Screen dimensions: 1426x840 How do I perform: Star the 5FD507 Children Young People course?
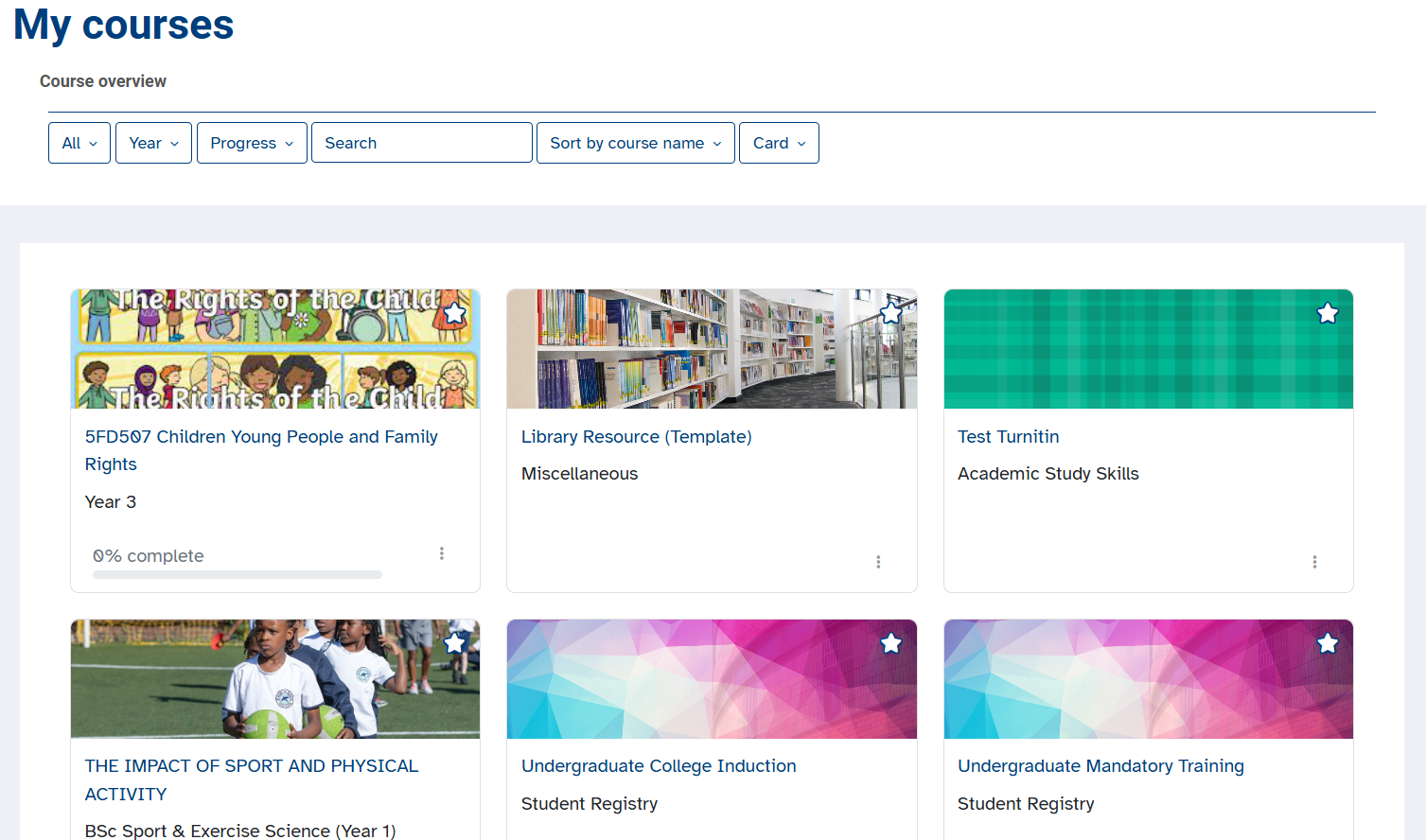[x=453, y=312]
